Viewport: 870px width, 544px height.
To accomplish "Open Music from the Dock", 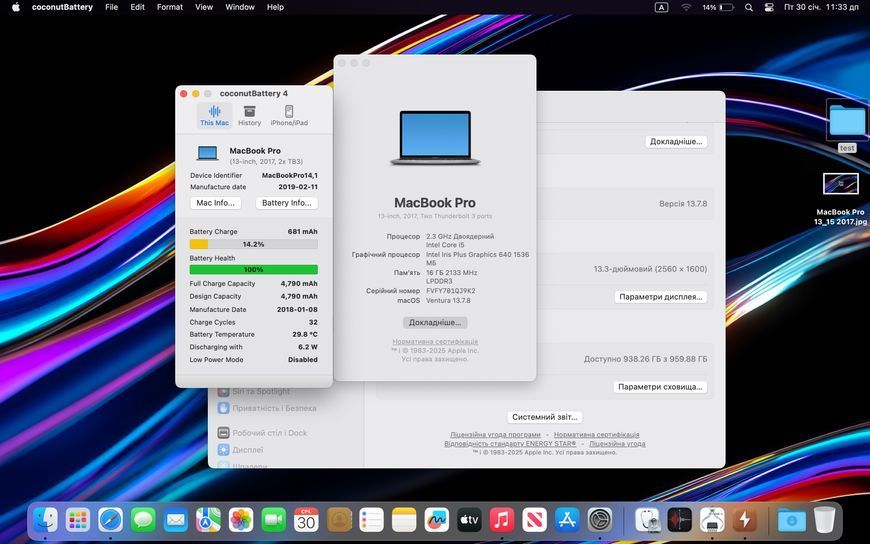I will pyautogui.click(x=502, y=520).
